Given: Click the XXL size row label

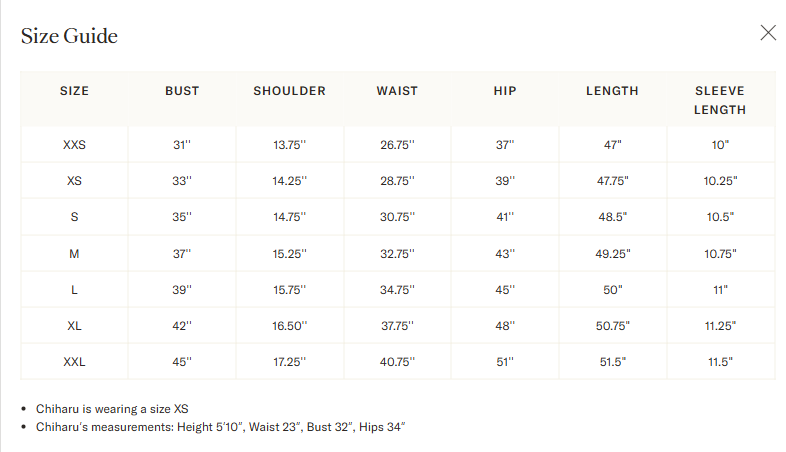Looking at the screenshot, I should [x=74, y=362].
